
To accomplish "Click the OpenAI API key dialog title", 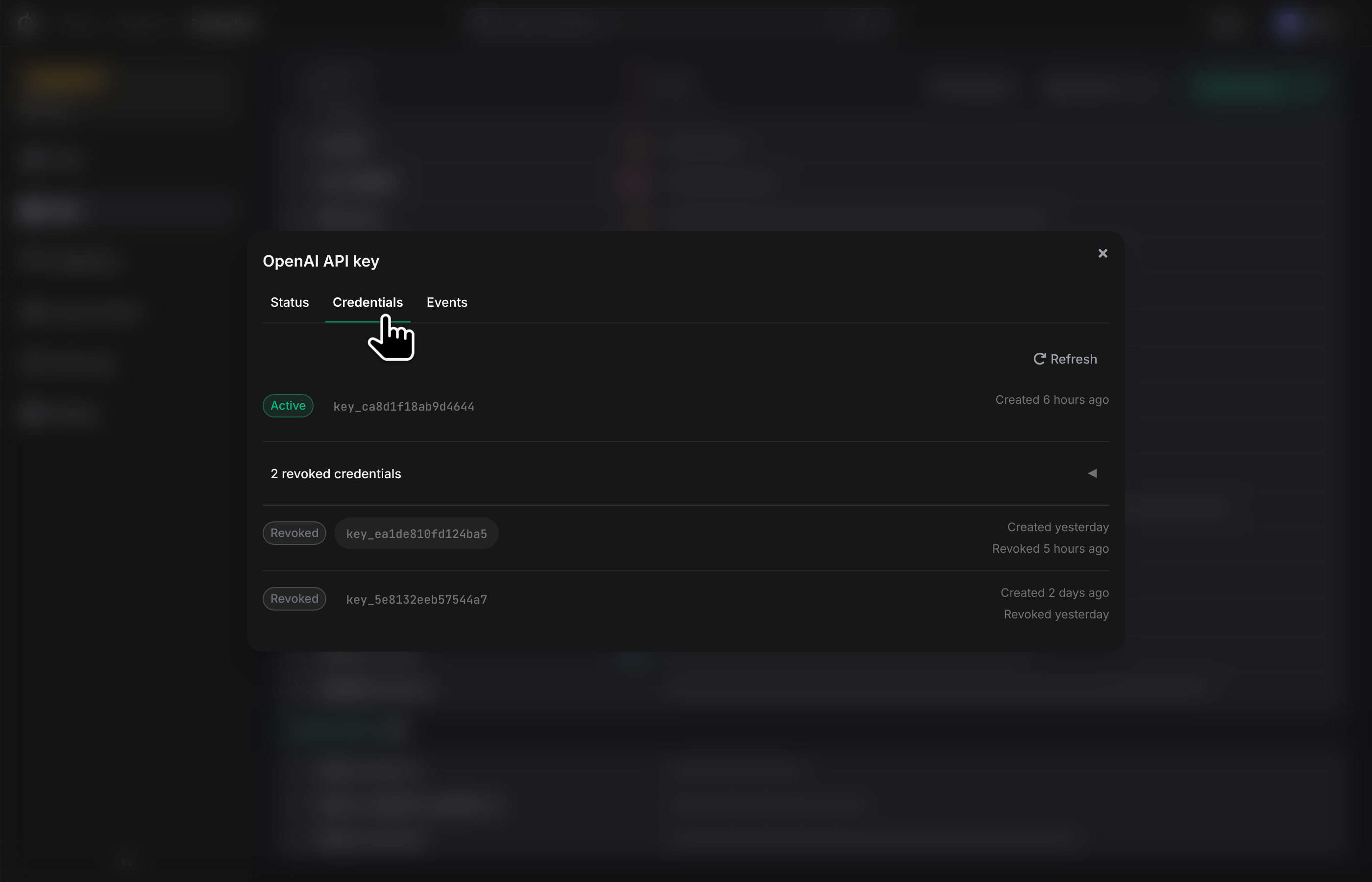I will coord(320,261).
